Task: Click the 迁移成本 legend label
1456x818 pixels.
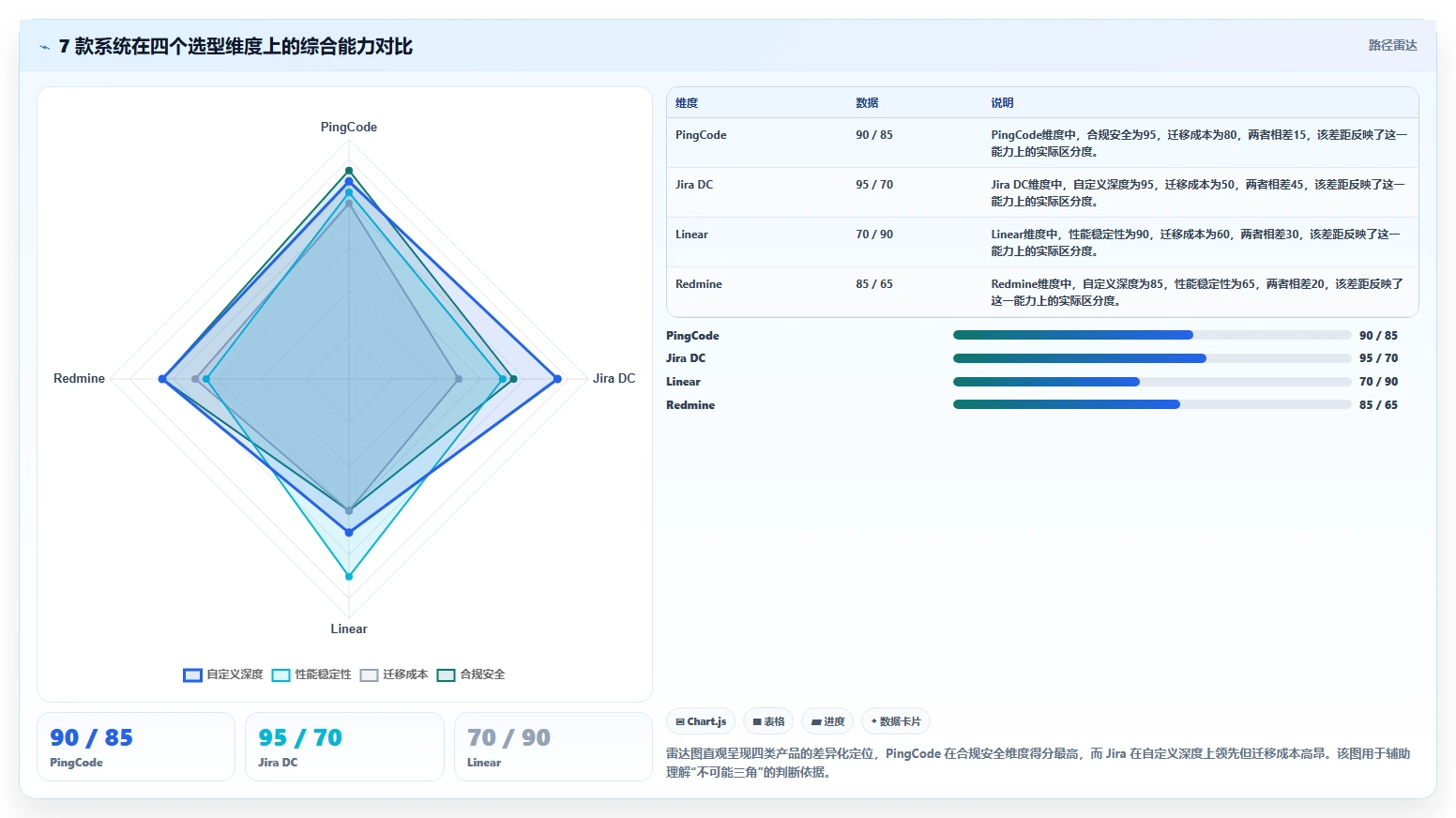Action: tap(405, 674)
